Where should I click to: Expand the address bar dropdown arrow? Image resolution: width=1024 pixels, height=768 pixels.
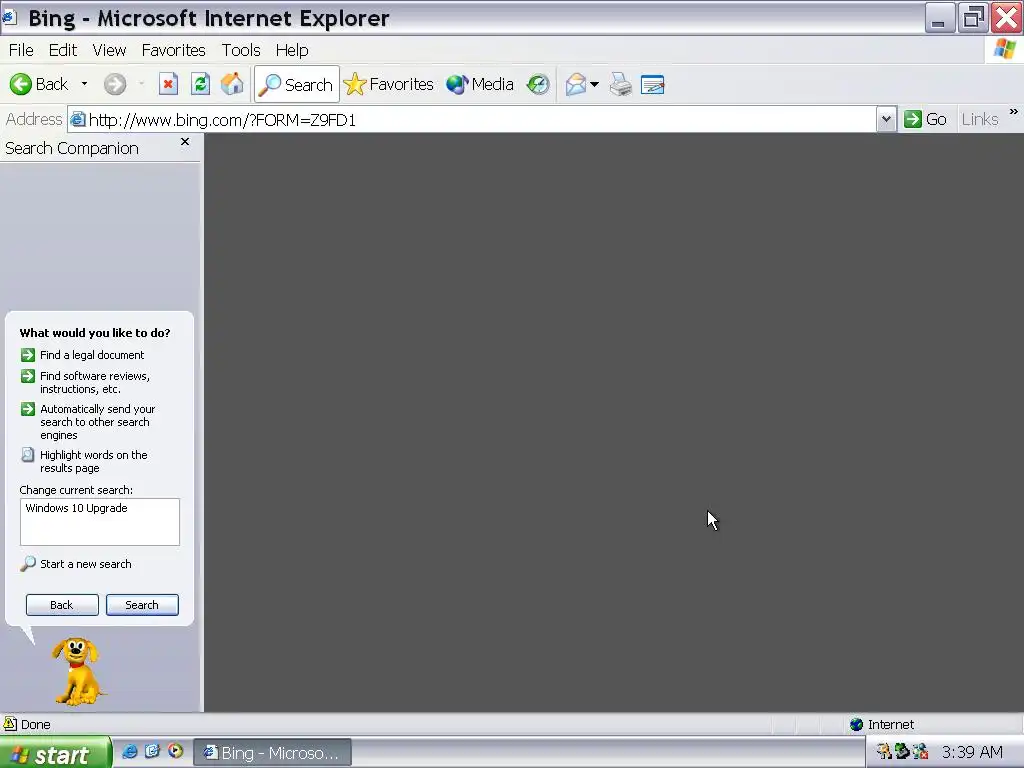click(886, 120)
